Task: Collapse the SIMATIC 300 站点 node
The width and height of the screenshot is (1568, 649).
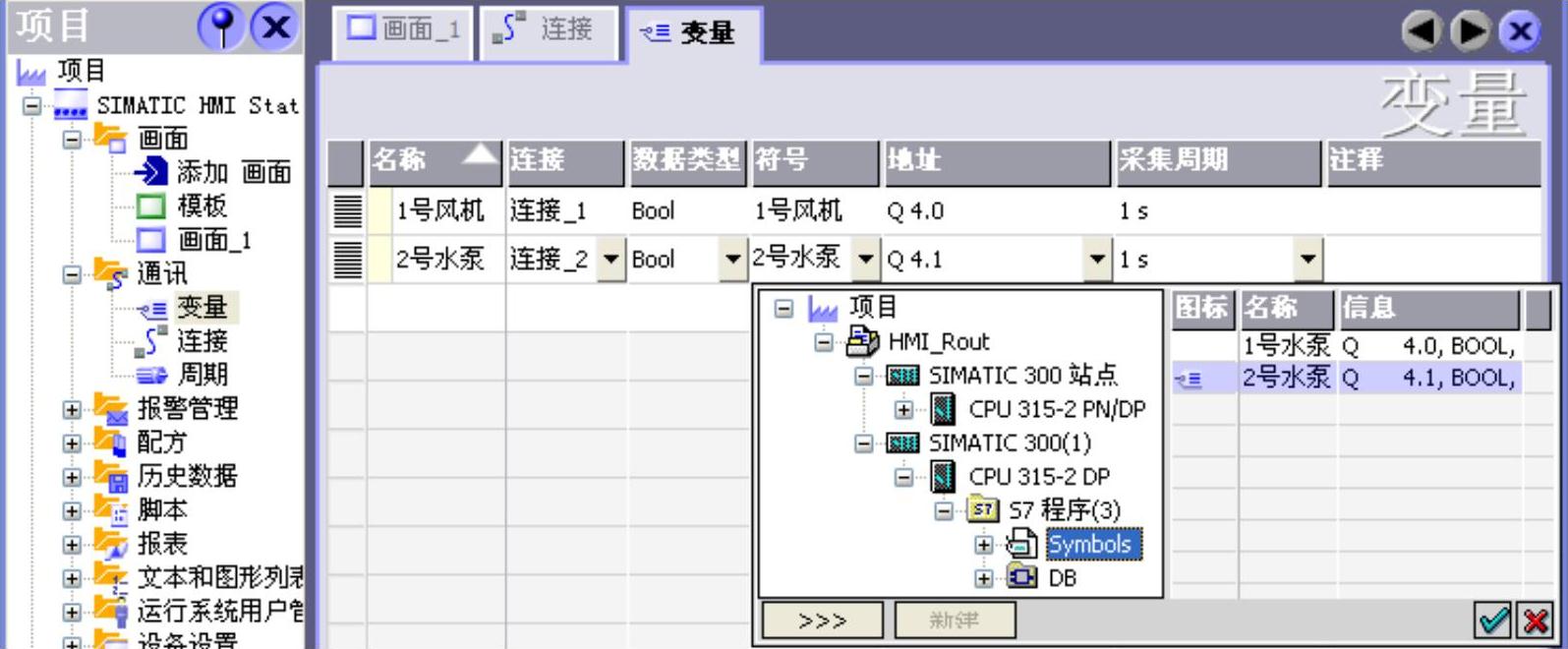Action: coord(863,377)
